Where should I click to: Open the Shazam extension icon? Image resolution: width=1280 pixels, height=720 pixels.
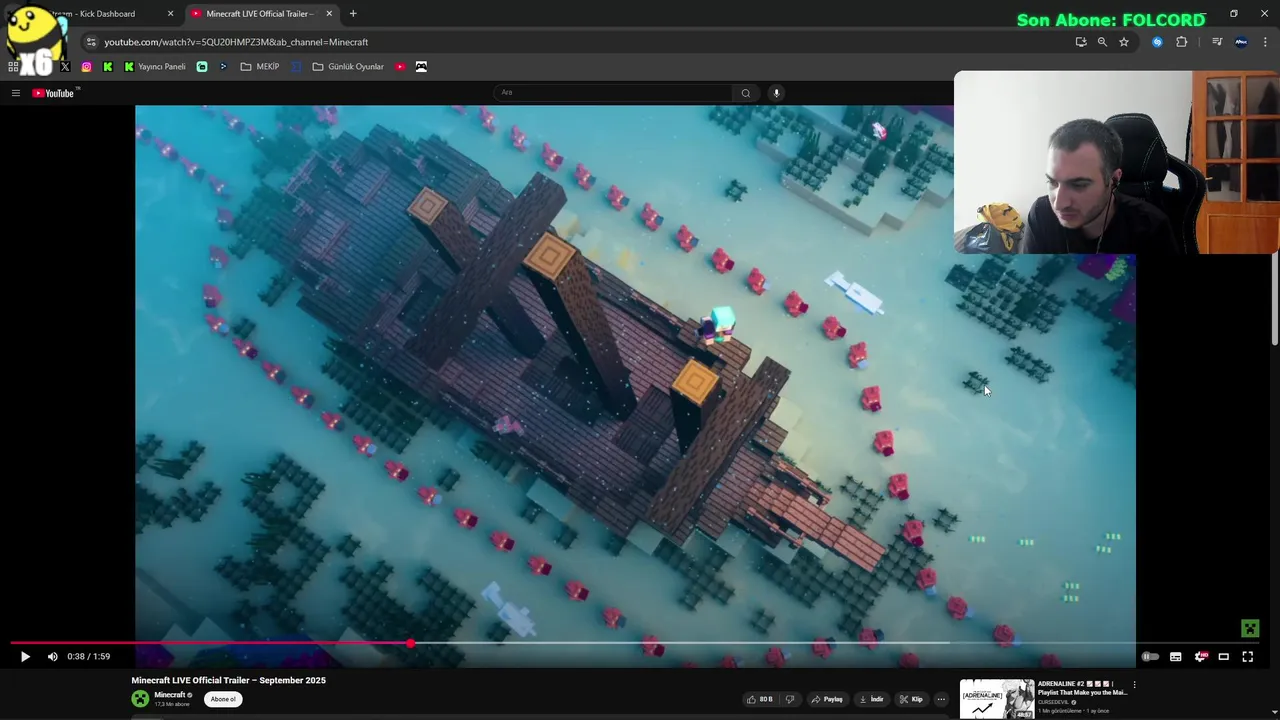1158,42
